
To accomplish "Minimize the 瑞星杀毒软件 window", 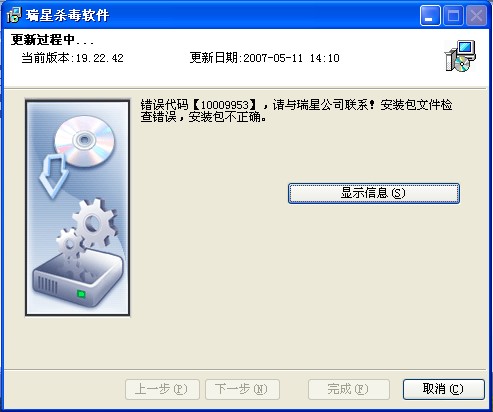I will click(430, 15).
